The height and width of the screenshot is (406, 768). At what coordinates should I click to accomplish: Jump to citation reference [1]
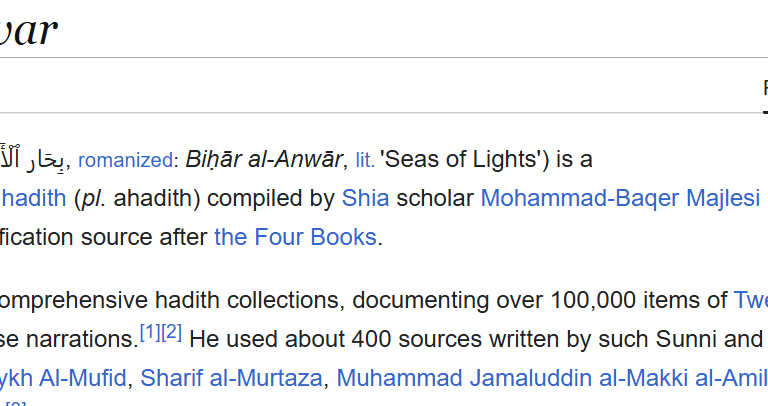(x=150, y=333)
